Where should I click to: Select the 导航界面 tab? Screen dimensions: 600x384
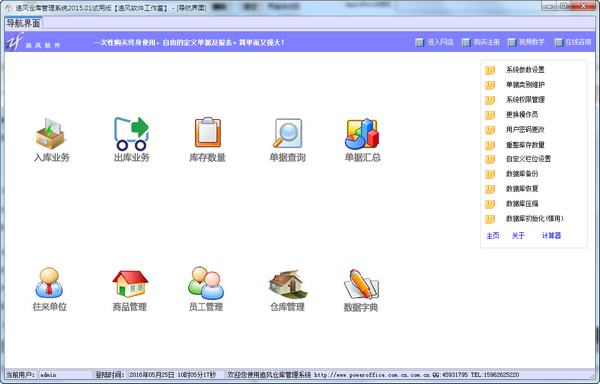pos(23,23)
